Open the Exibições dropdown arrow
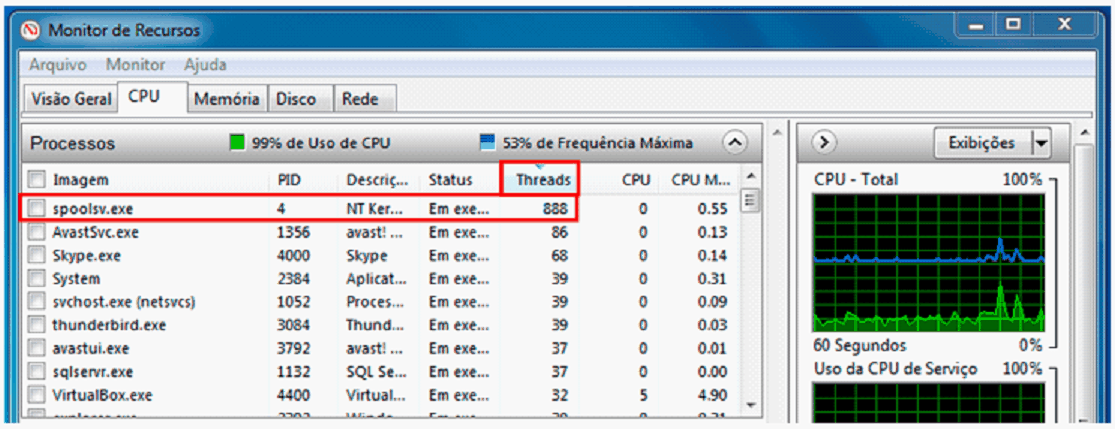Screen dimensions: 1116x430 [x=1041, y=143]
